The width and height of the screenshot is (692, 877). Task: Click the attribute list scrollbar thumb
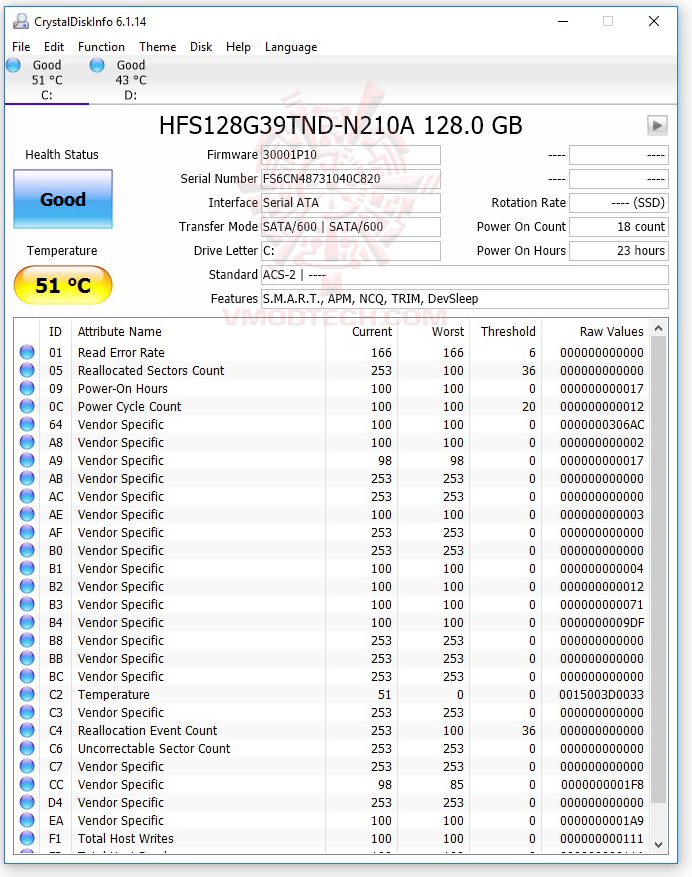click(658, 569)
